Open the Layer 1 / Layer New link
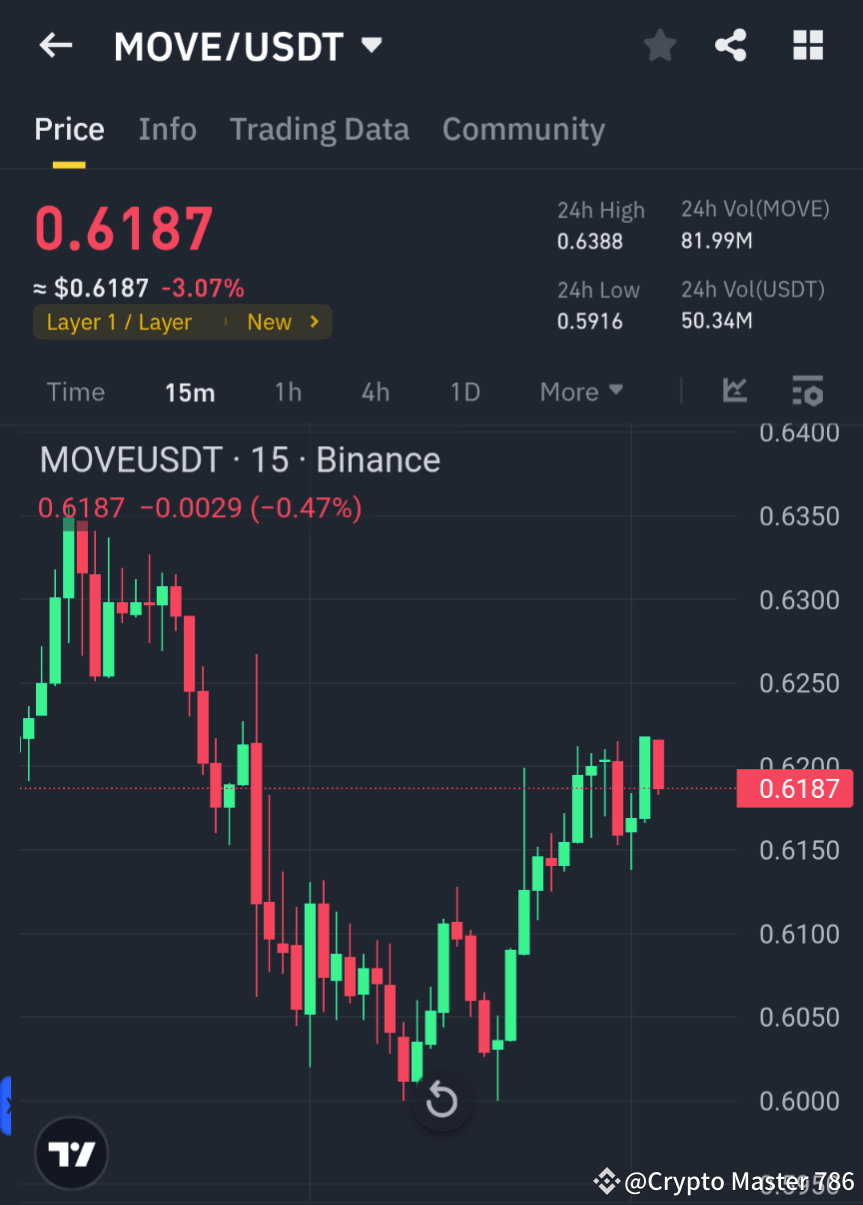This screenshot has width=863, height=1205. (x=182, y=321)
